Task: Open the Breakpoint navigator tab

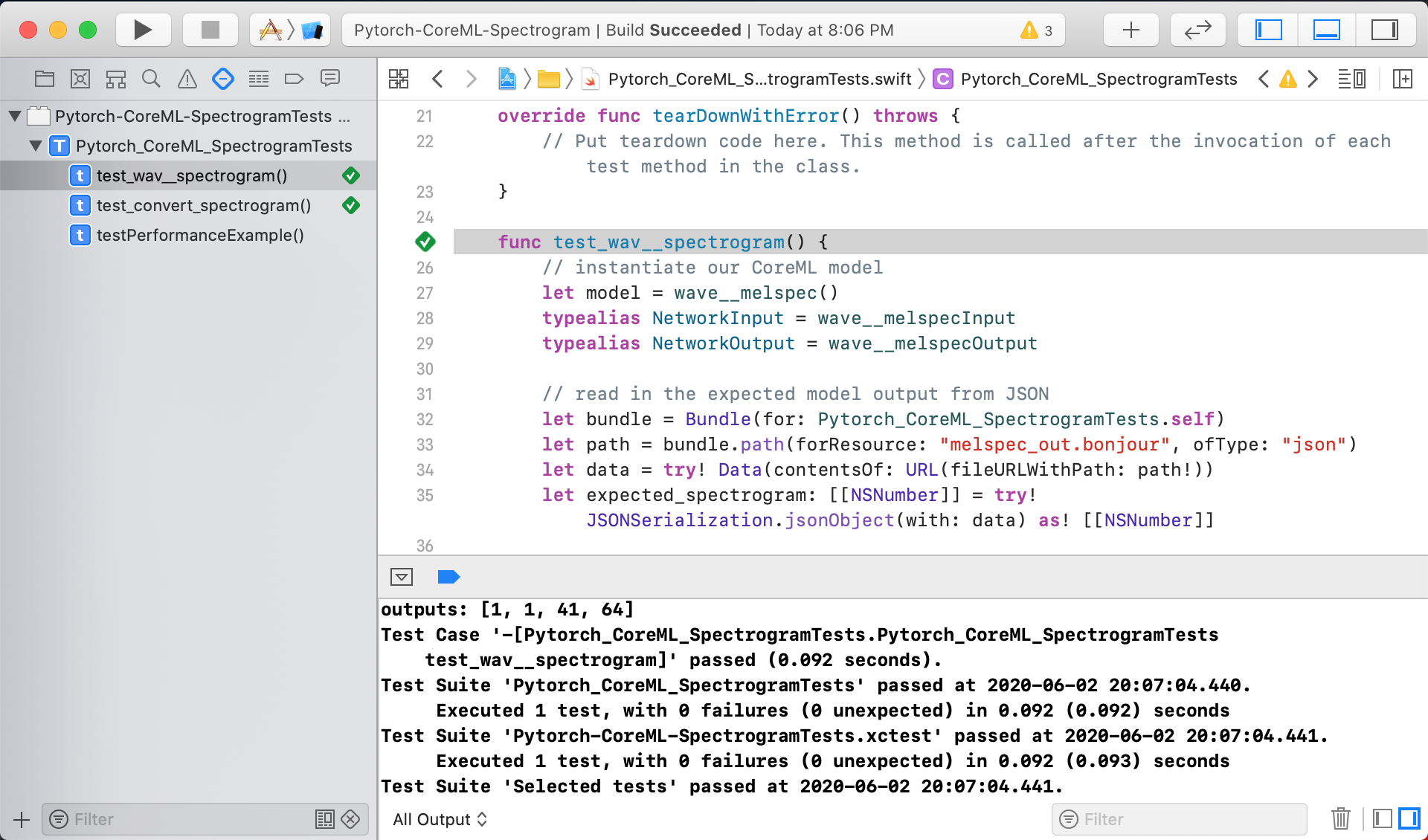Action: point(295,79)
